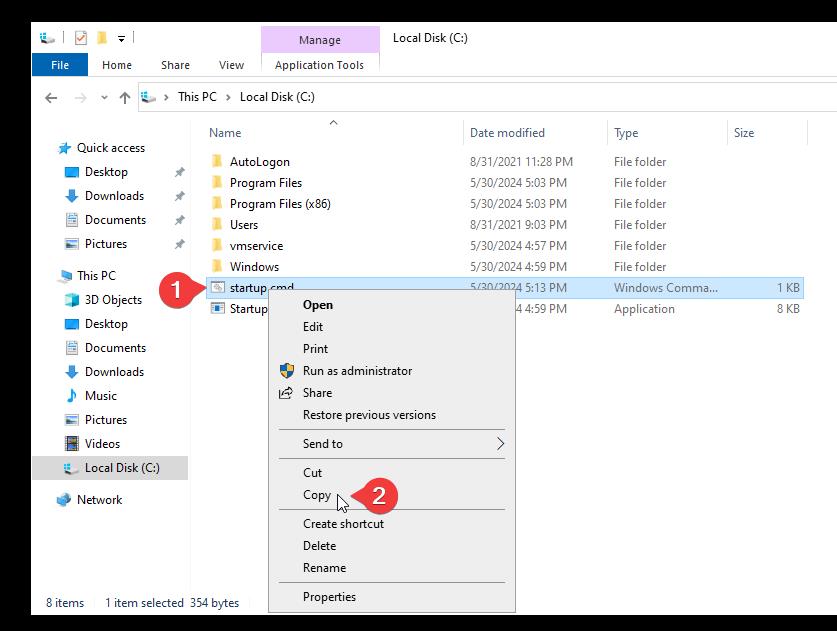Click the New Folder icon in quick toolbar
Viewport: 837px width, 631px height.
101,38
